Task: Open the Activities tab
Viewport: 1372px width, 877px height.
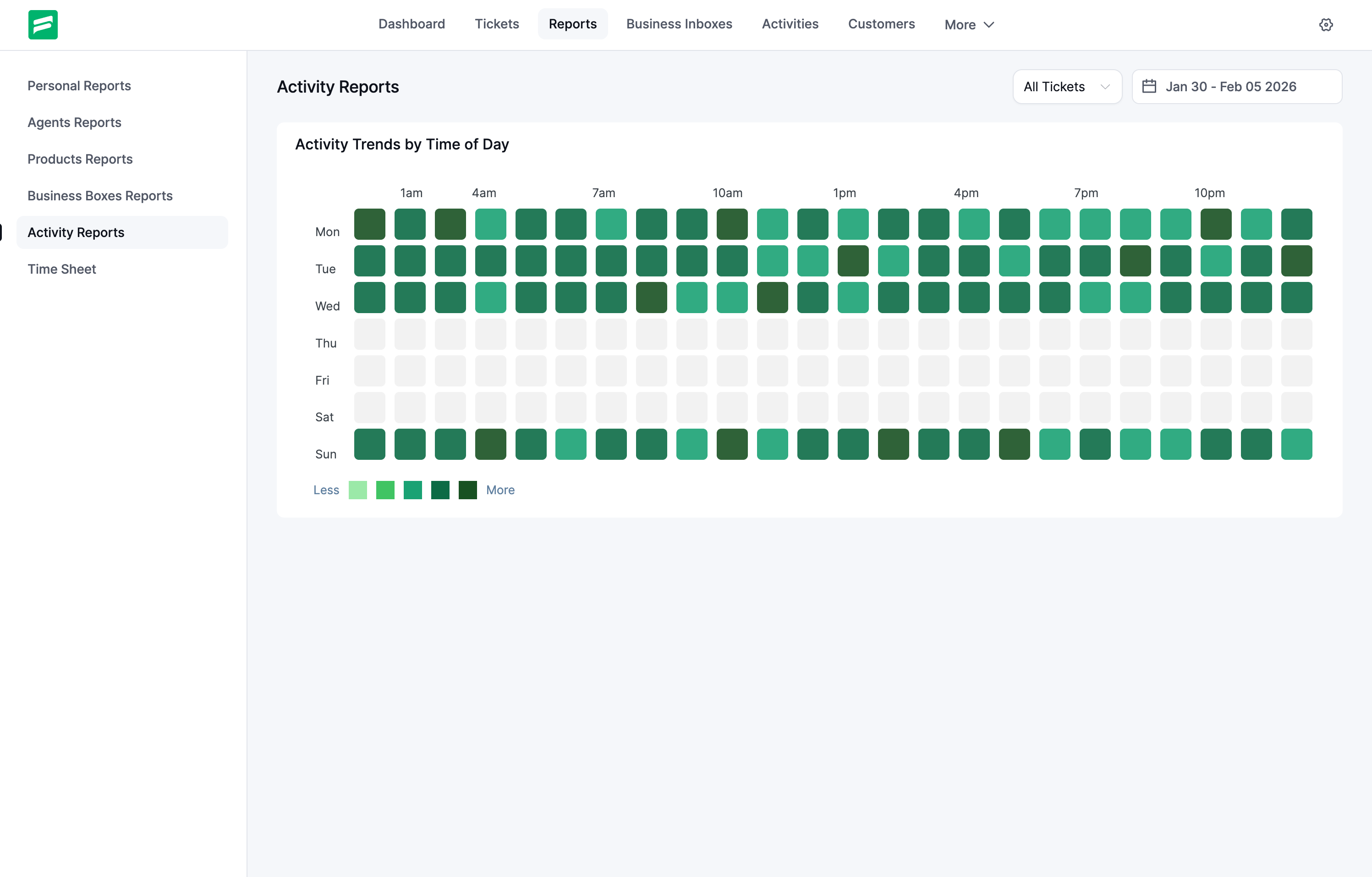Action: pos(790,24)
